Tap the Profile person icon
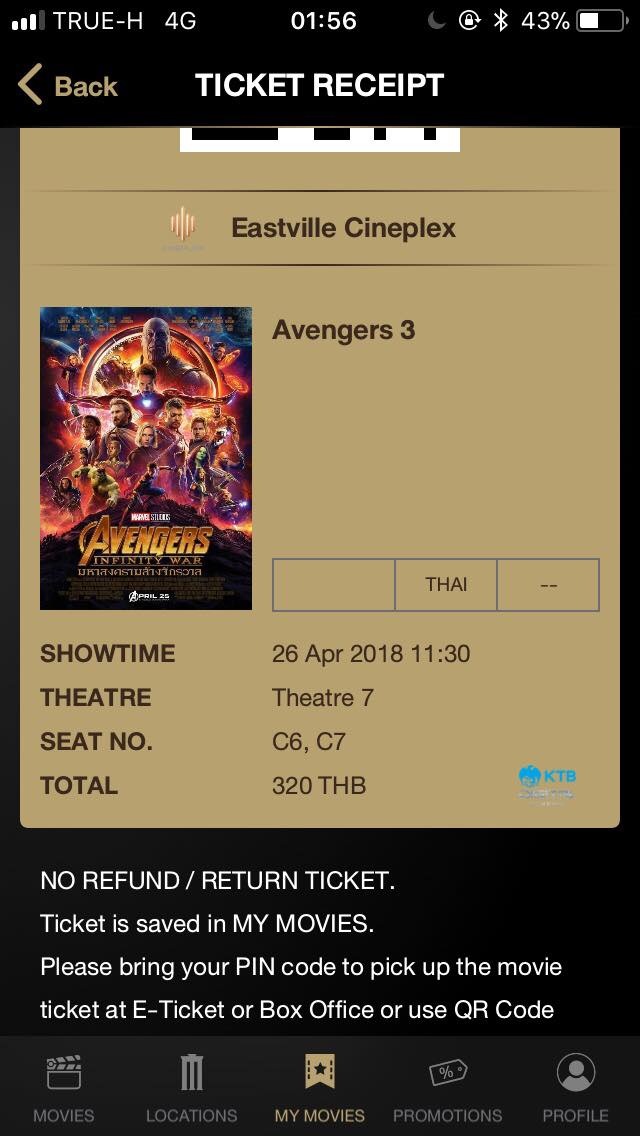 coord(575,1072)
